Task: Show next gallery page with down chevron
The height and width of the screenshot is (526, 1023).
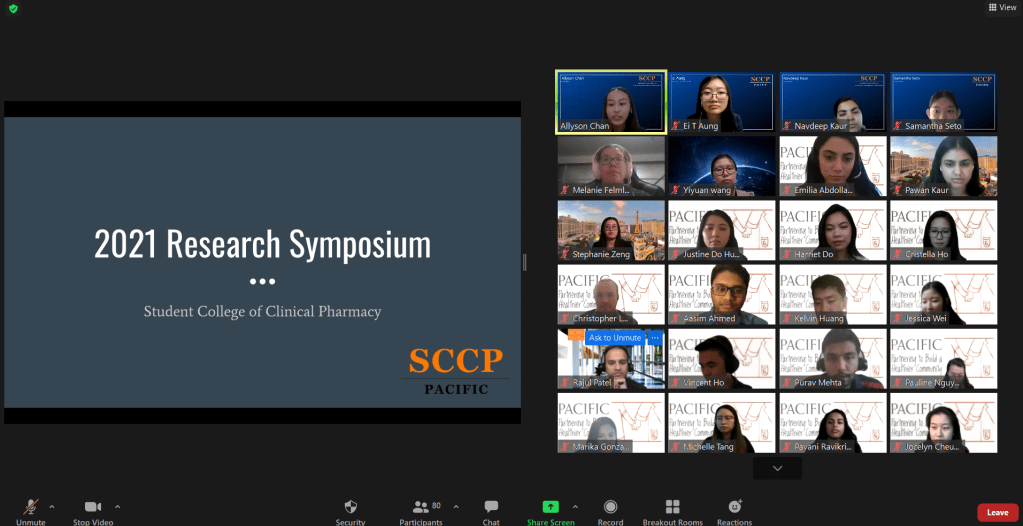Action: [777, 468]
